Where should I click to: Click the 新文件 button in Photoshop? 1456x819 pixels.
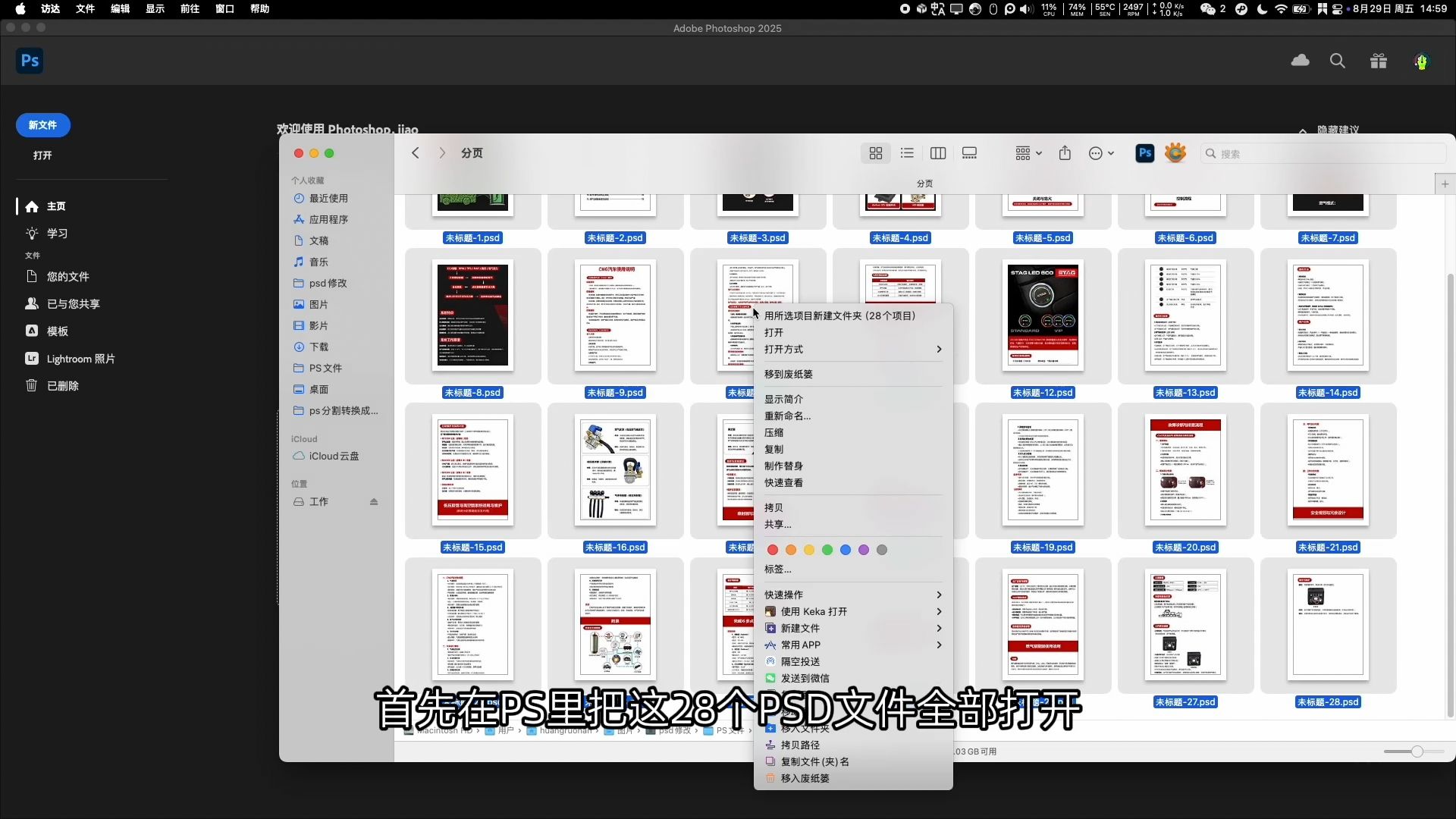[x=43, y=125]
